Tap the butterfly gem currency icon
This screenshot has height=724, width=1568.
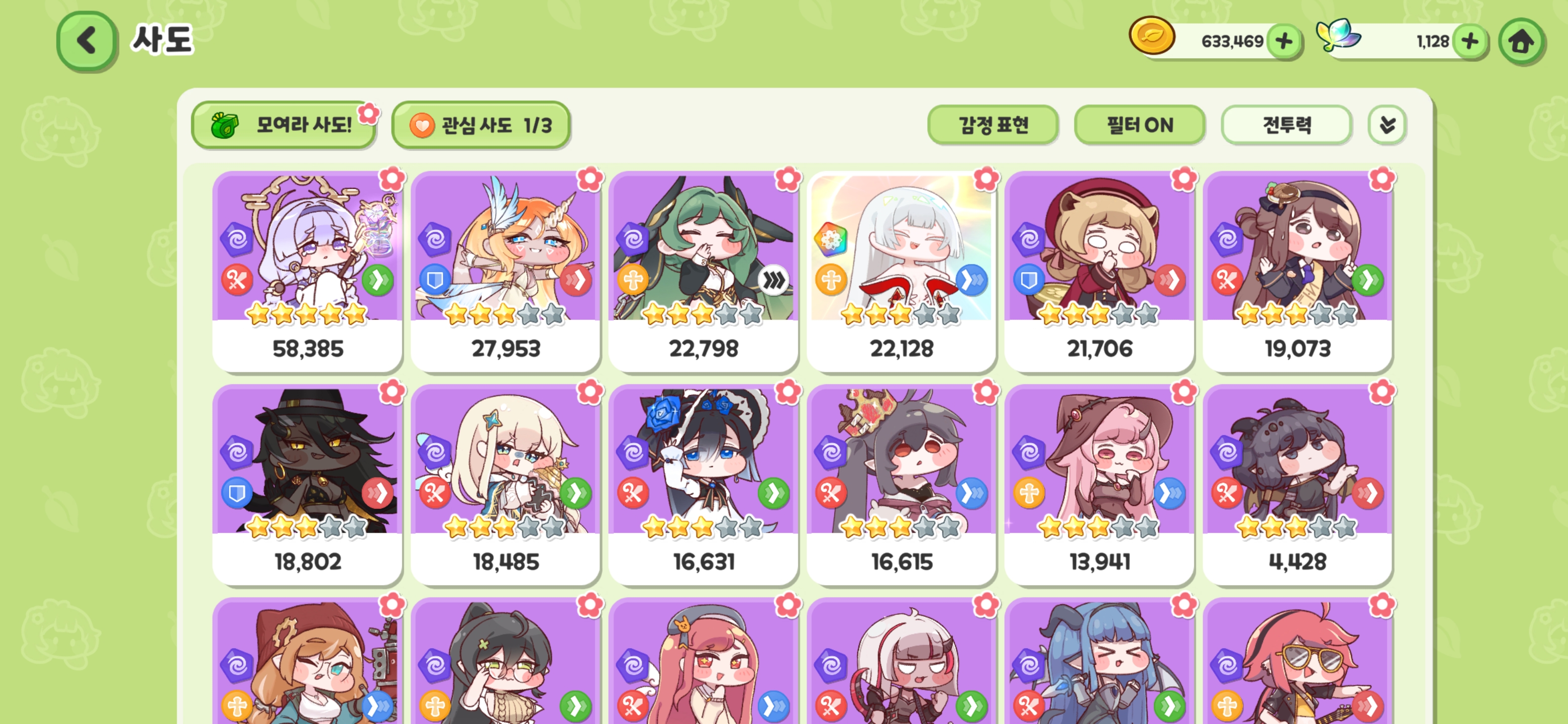(x=1337, y=35)
